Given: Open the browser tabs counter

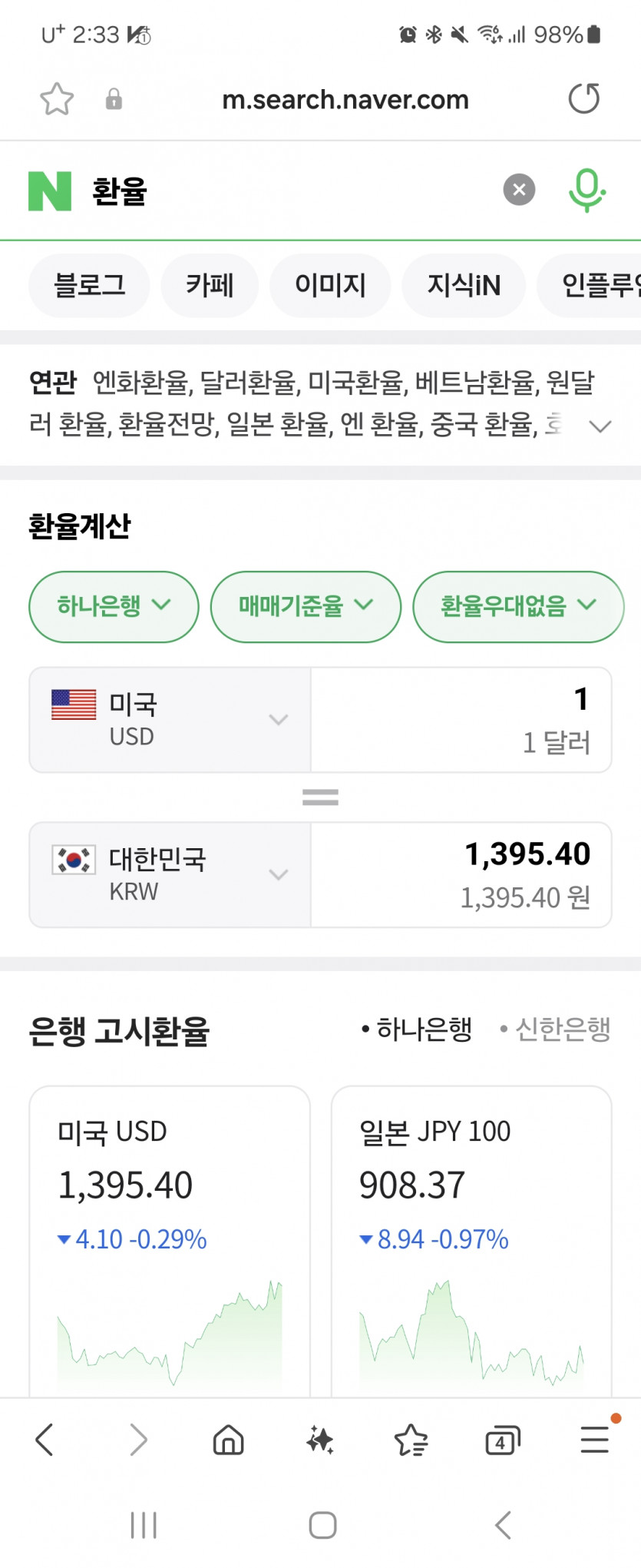Looking at the screenshot, I should pos(502,1440).
